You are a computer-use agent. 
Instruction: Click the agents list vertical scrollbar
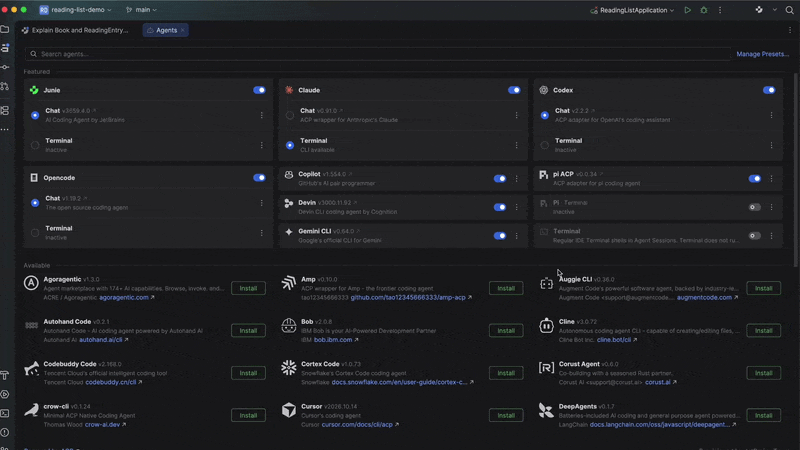pyautogui.click(x=795, y=168)
